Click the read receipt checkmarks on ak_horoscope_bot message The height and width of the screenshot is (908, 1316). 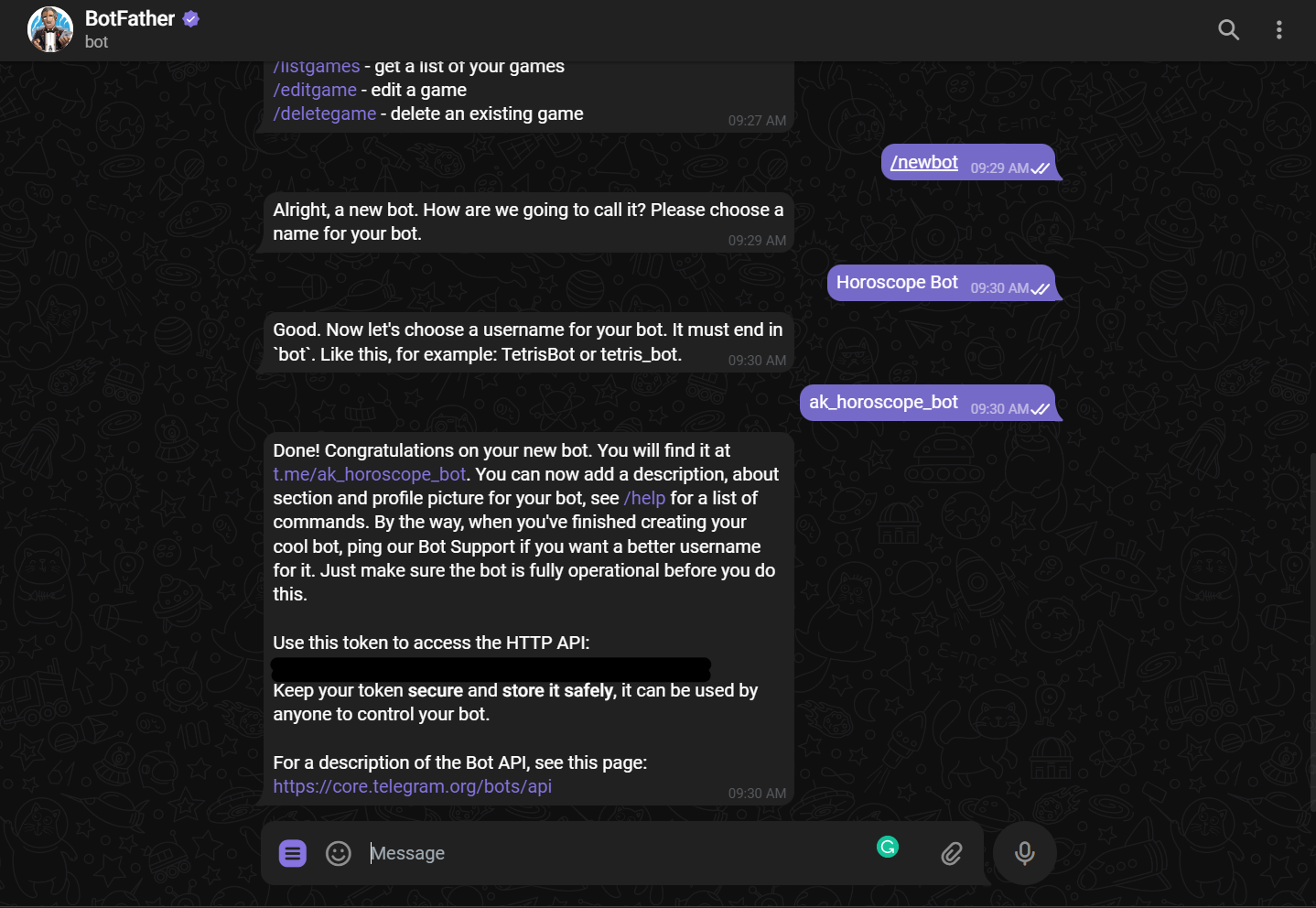point(1040,409)
